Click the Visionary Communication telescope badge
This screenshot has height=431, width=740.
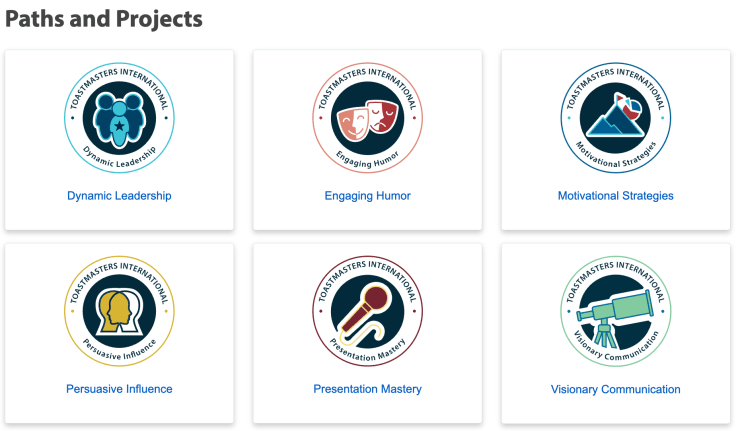[615, 311]
